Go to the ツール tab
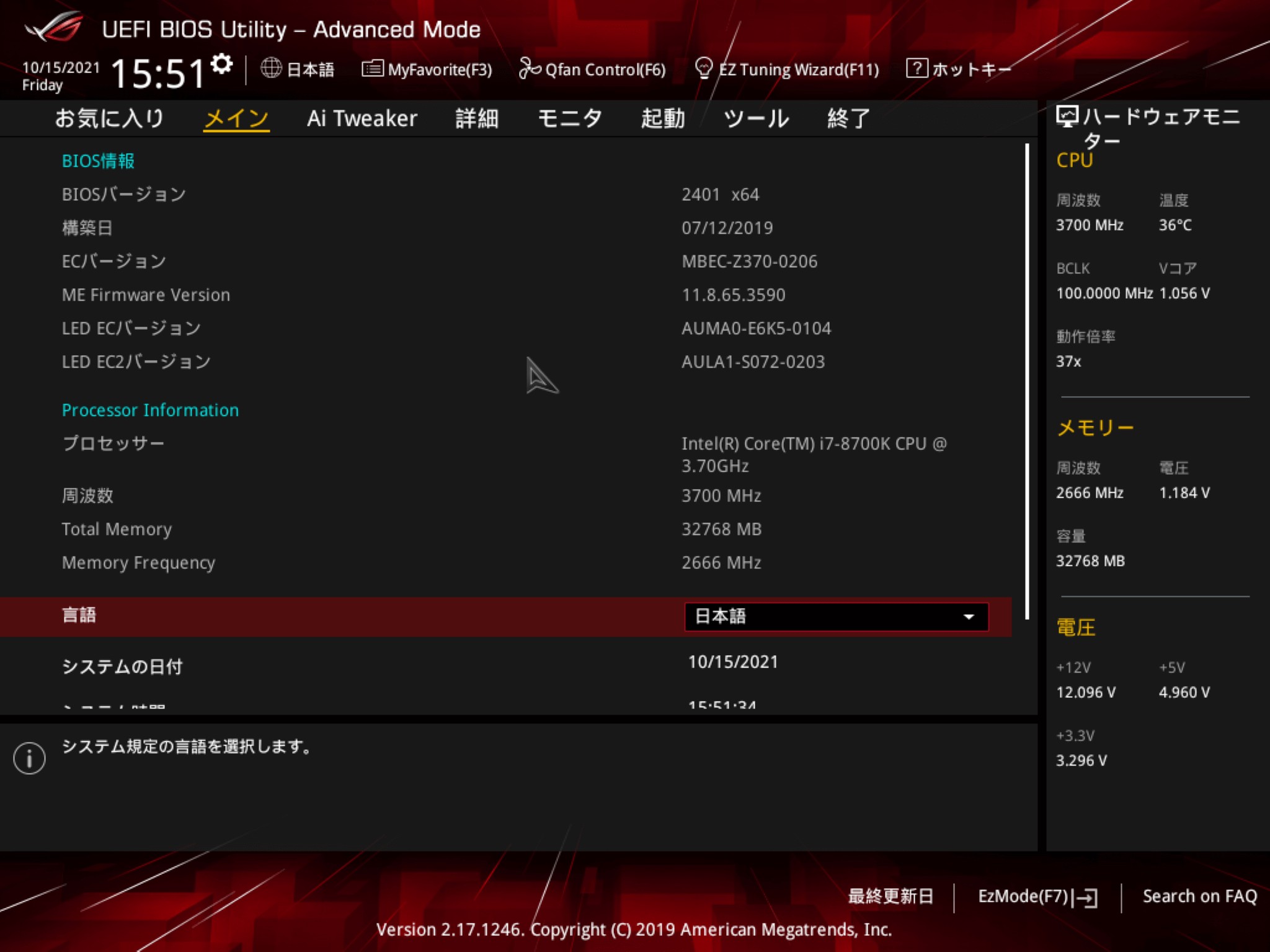This screenshot has width=1270, height=952. tap(757, 118)
